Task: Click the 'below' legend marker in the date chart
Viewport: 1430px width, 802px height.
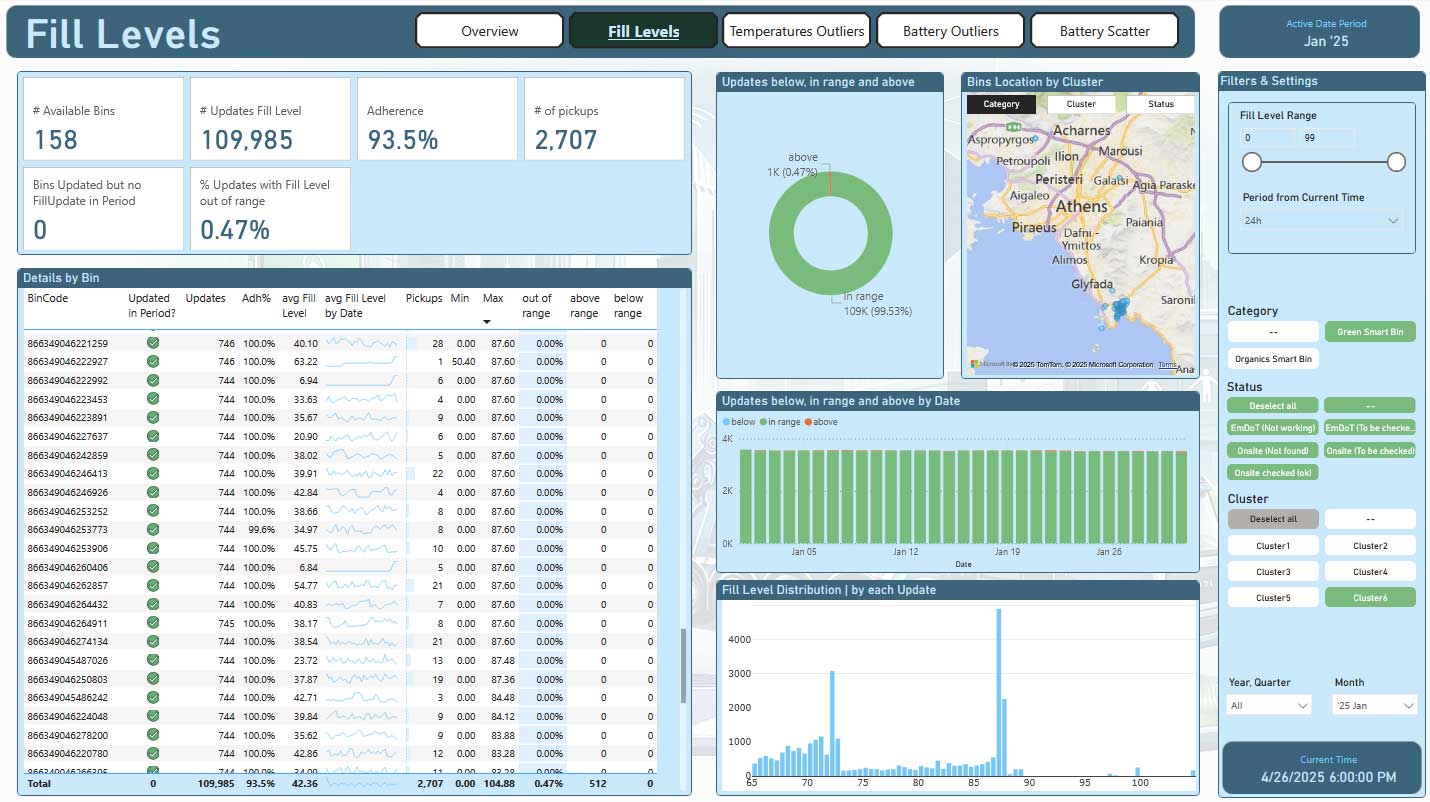Action: (726, 422)
